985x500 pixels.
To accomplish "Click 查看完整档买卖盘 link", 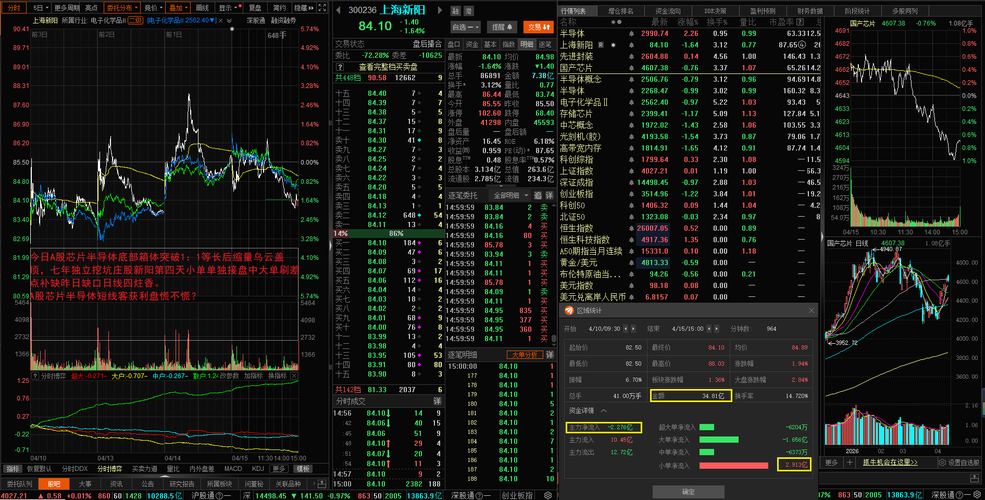I will [x=388, y=67].
